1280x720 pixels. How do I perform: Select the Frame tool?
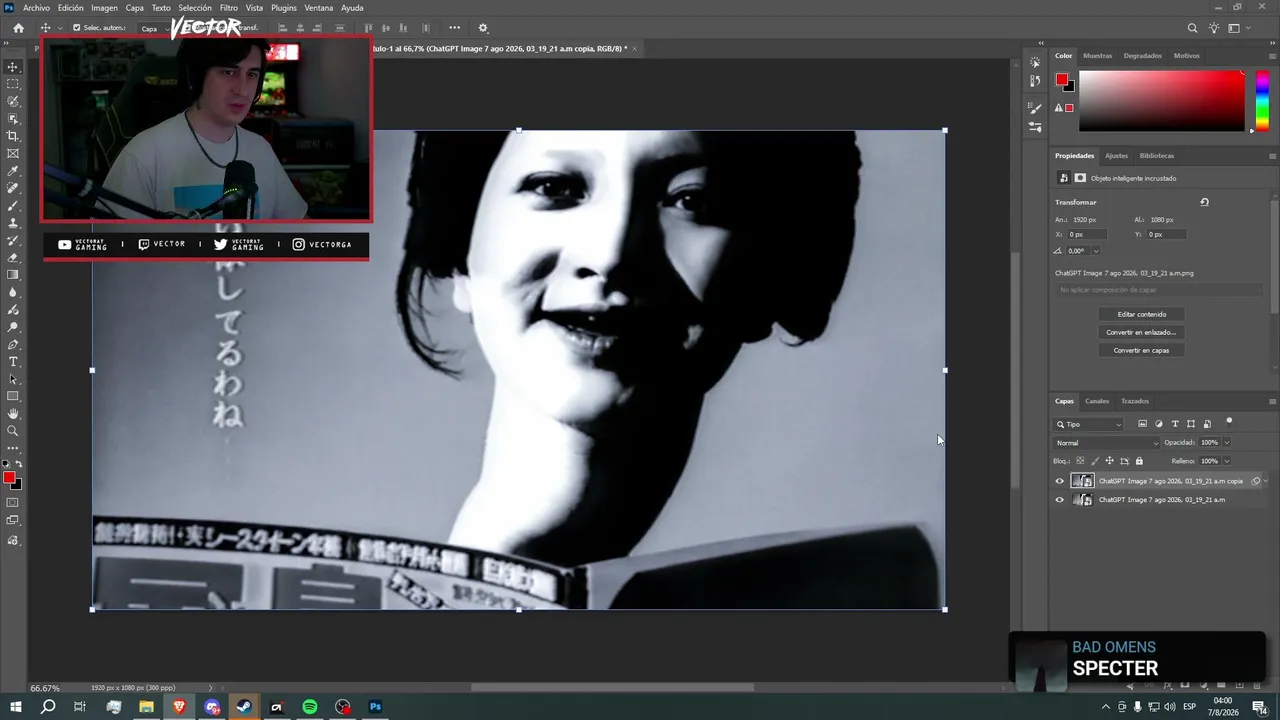tap(13, 153)
